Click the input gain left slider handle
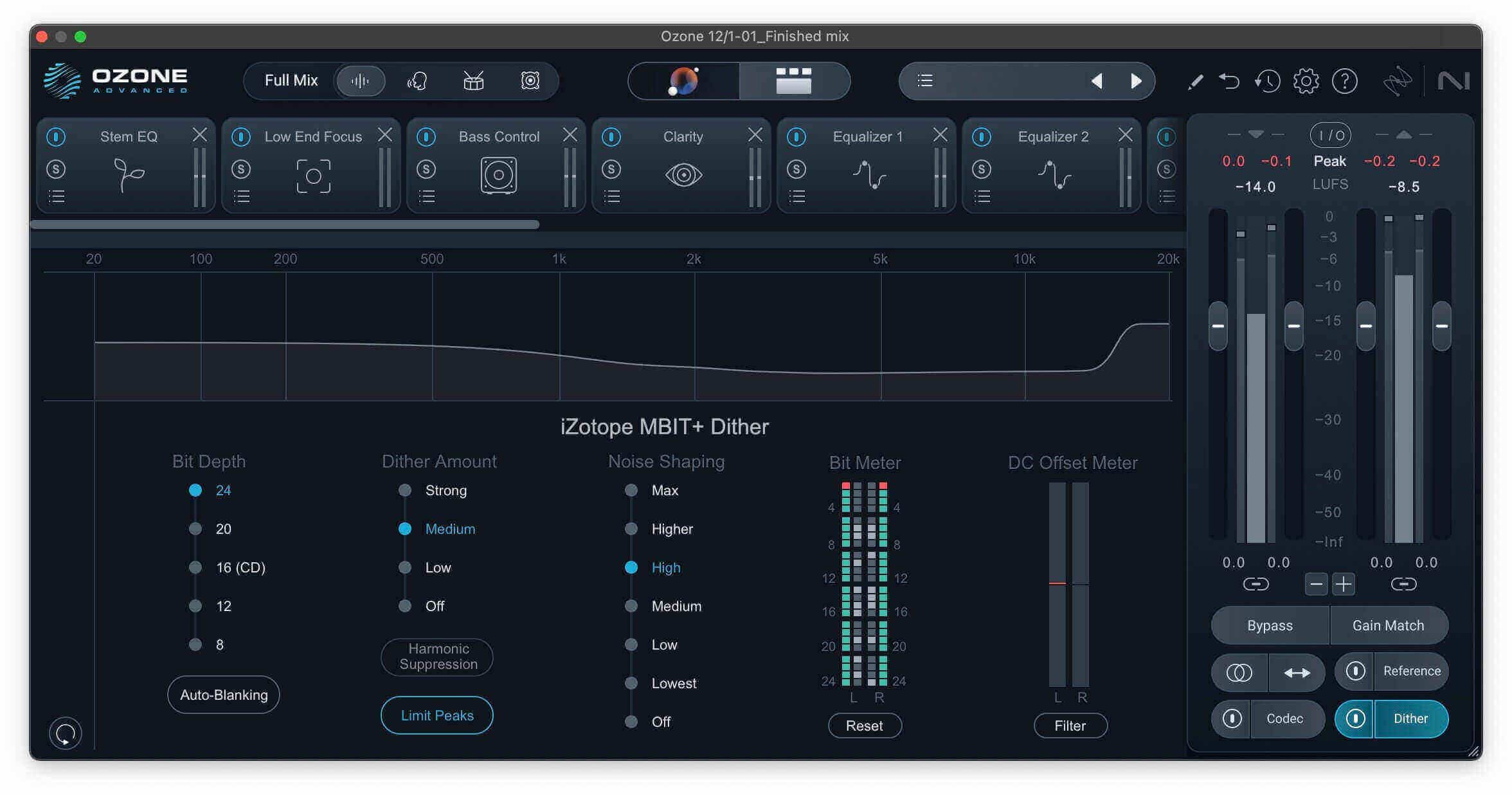The width and height of the screenshot is (1512, 795). click(1218, 326)
